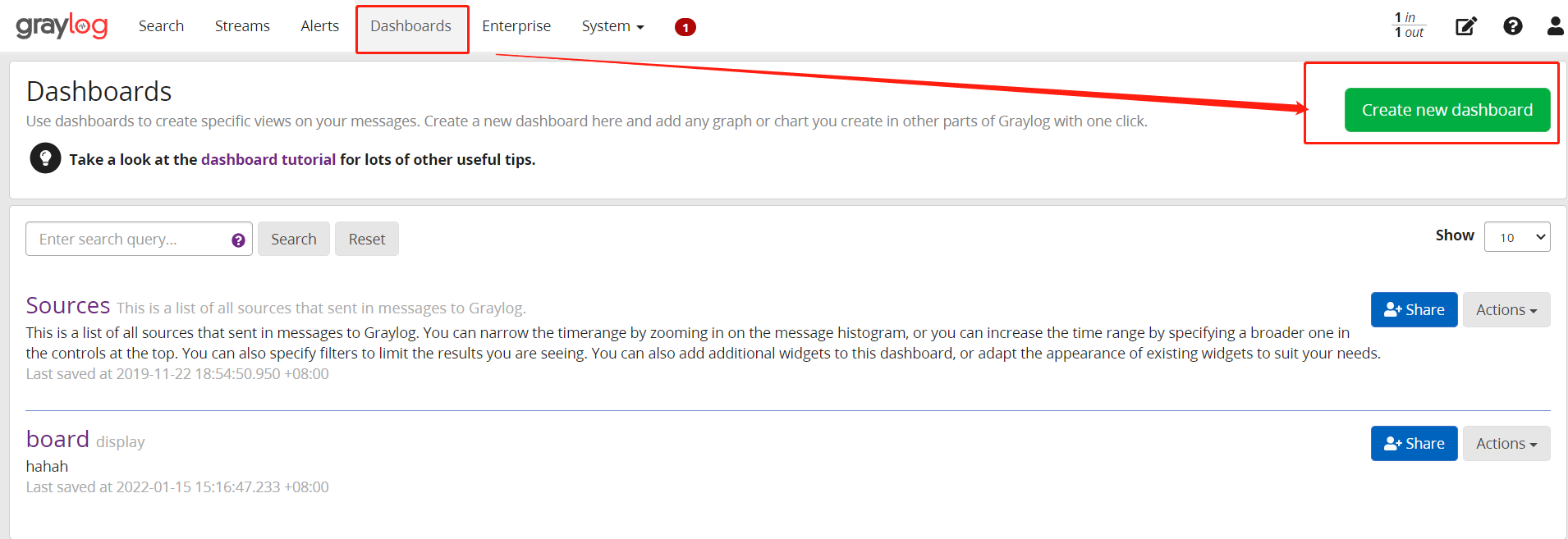Open the Alerts page
The image size is (1568, 539).
click(x=320, y=26)
